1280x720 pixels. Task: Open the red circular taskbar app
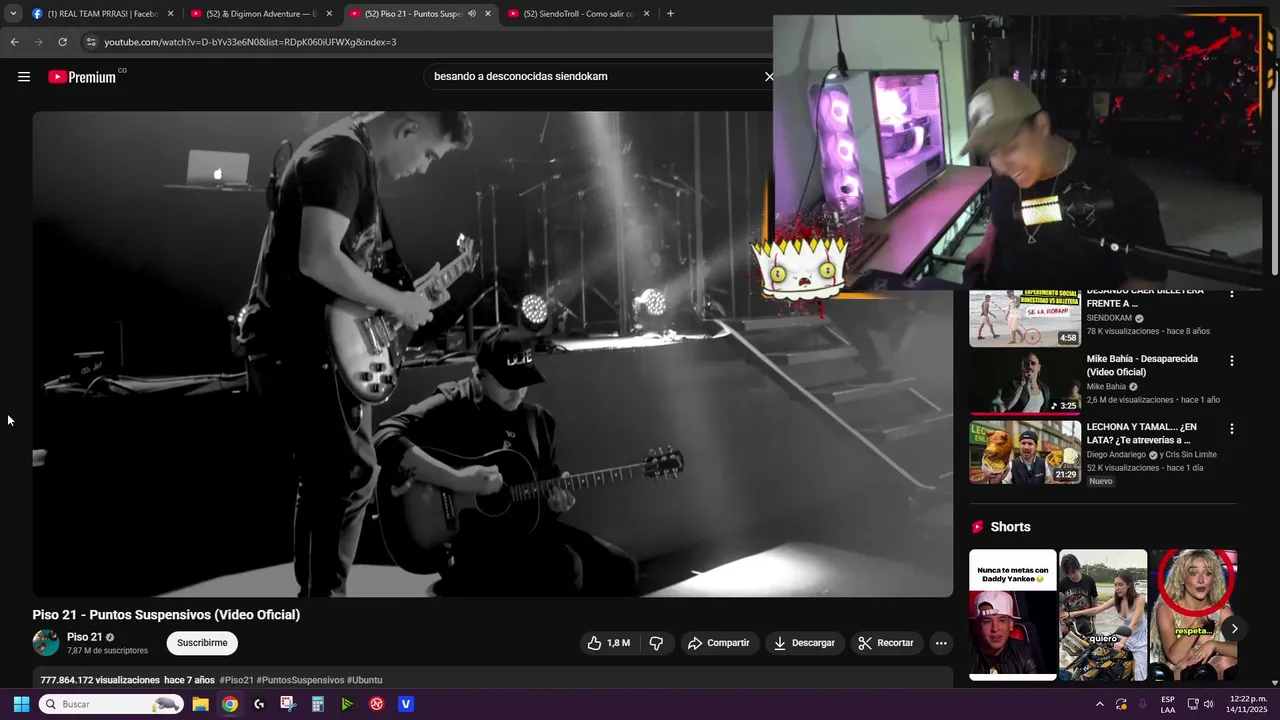pos(377,704)
